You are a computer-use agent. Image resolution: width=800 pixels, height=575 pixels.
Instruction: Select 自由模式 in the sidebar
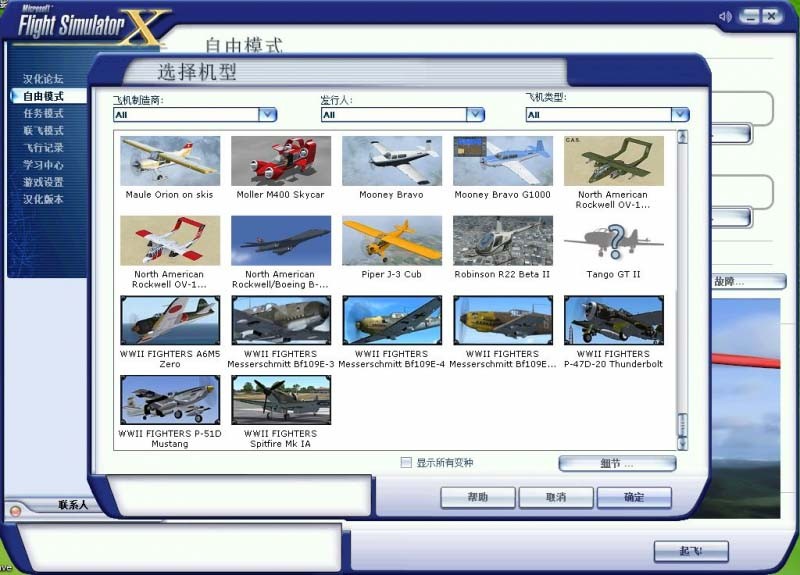pos(43,96)
